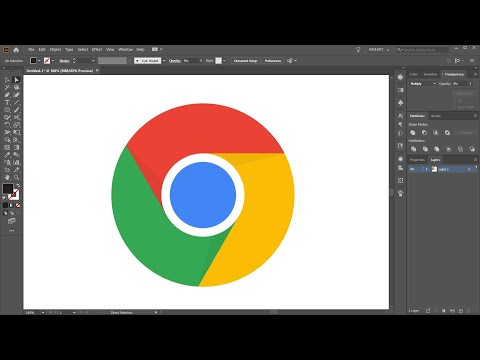Toggle the Clip checkbox in Transparency
The width and height of the screenshot is (480, 360).
454,100
